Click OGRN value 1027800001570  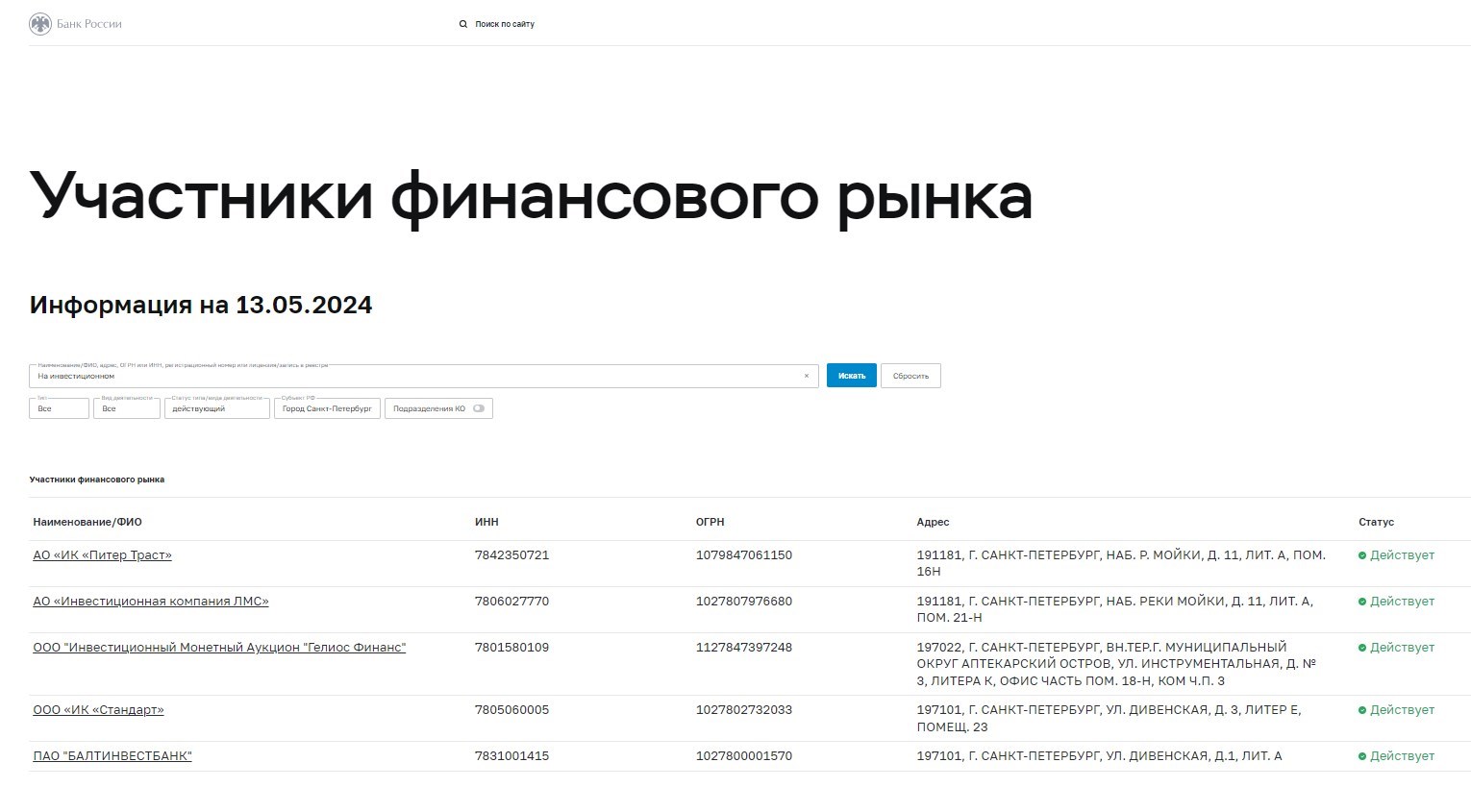pyautogui.click(x=744, y=756)
